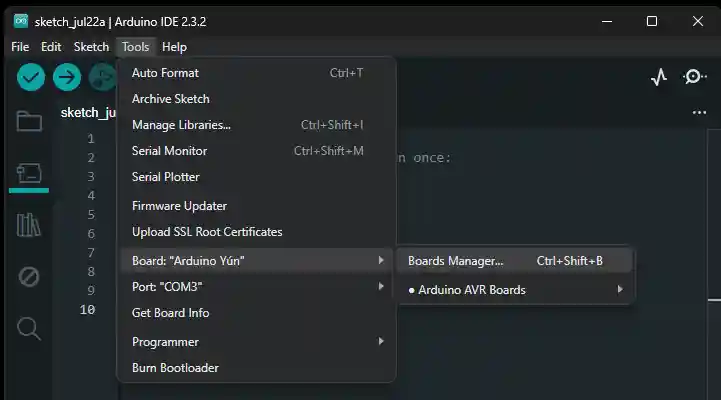
Task: Expand the Port: "COM3" submenu
Action: 256,287
